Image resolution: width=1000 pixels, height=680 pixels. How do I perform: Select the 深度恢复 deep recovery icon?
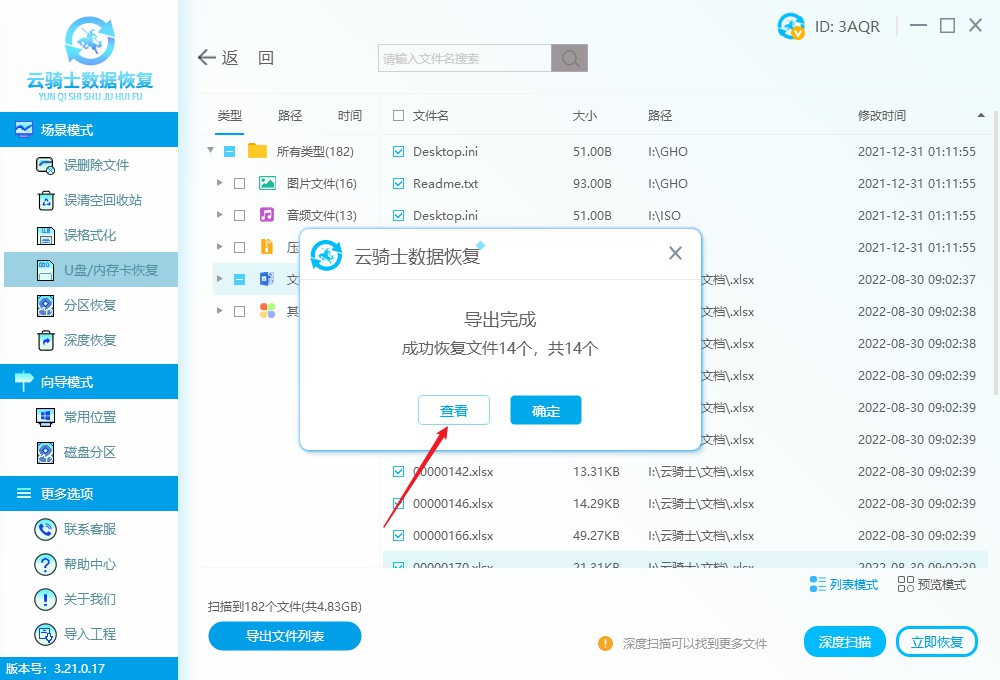tap(45, 341)
